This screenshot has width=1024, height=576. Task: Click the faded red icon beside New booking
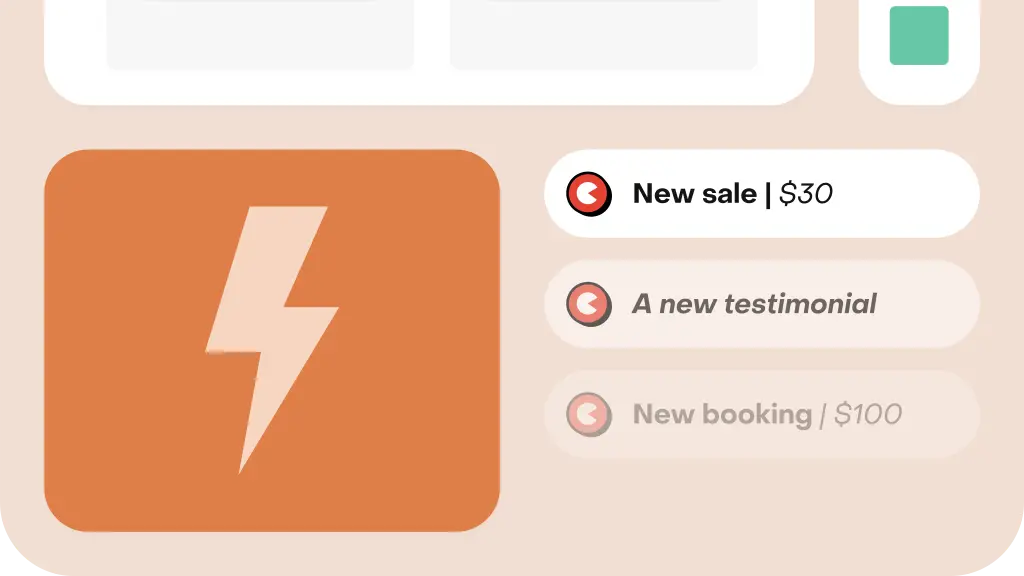point(589,415)
